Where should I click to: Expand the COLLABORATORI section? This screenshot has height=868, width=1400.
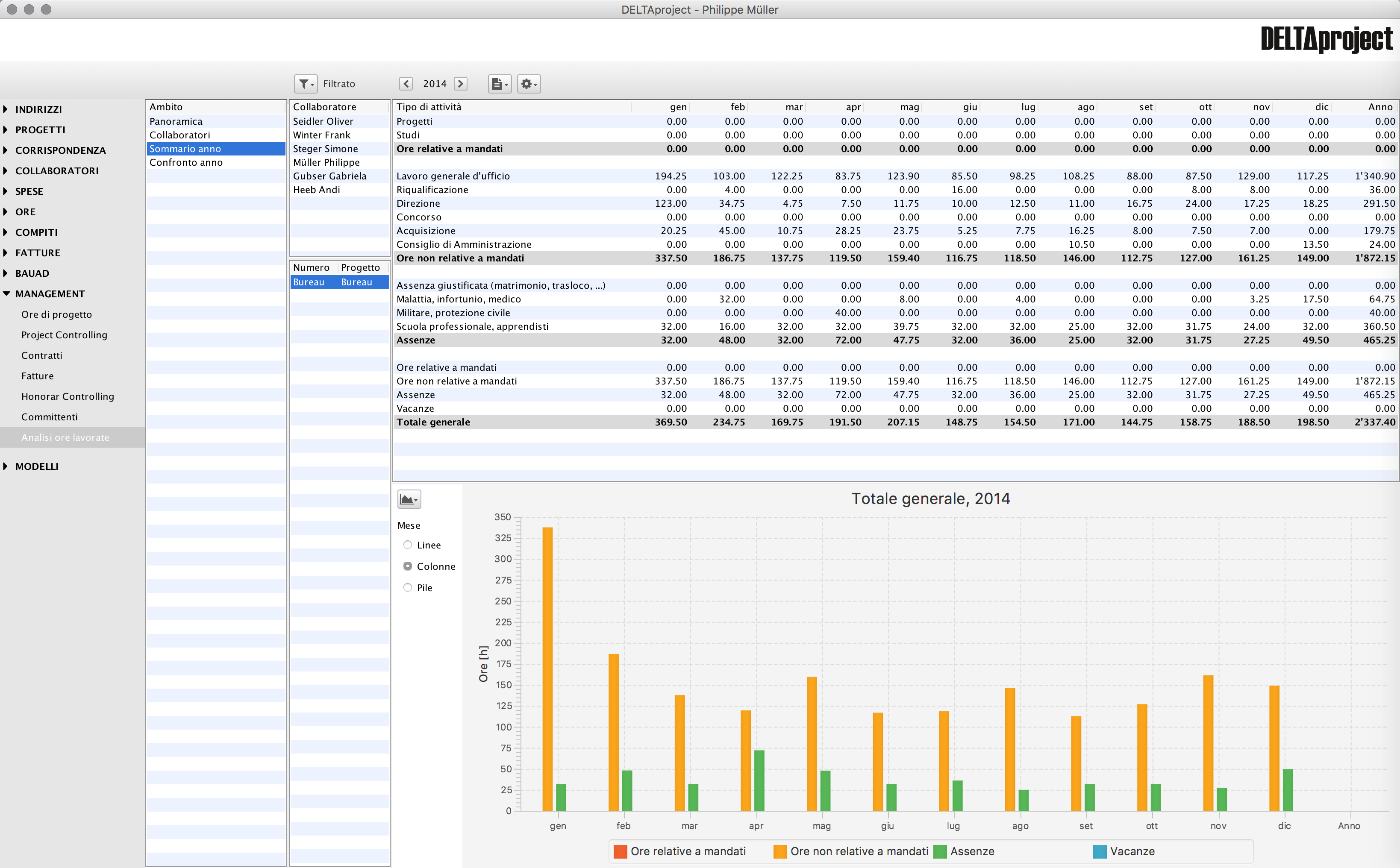coord(5,170)
